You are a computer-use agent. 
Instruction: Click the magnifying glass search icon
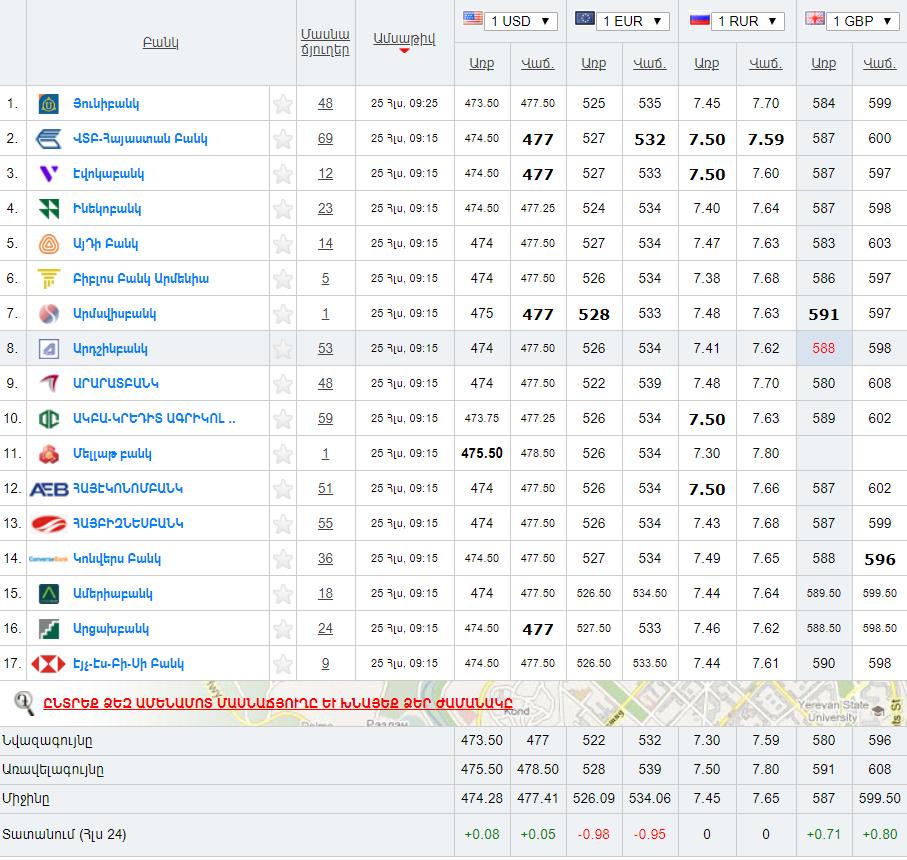[24, 704]
